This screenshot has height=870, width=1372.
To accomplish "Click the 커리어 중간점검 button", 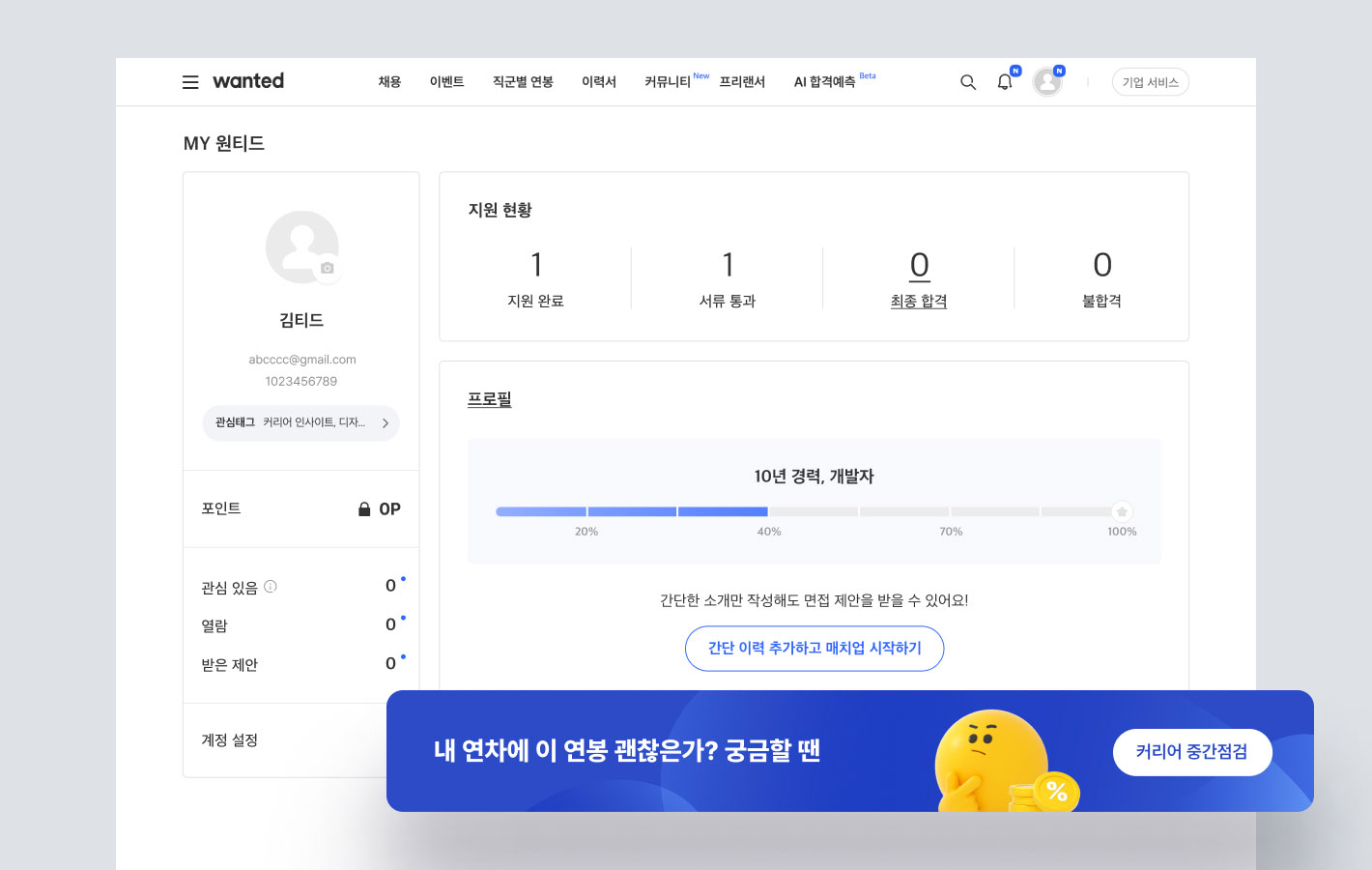I will pyautogui.click(x=1192, y=752).
